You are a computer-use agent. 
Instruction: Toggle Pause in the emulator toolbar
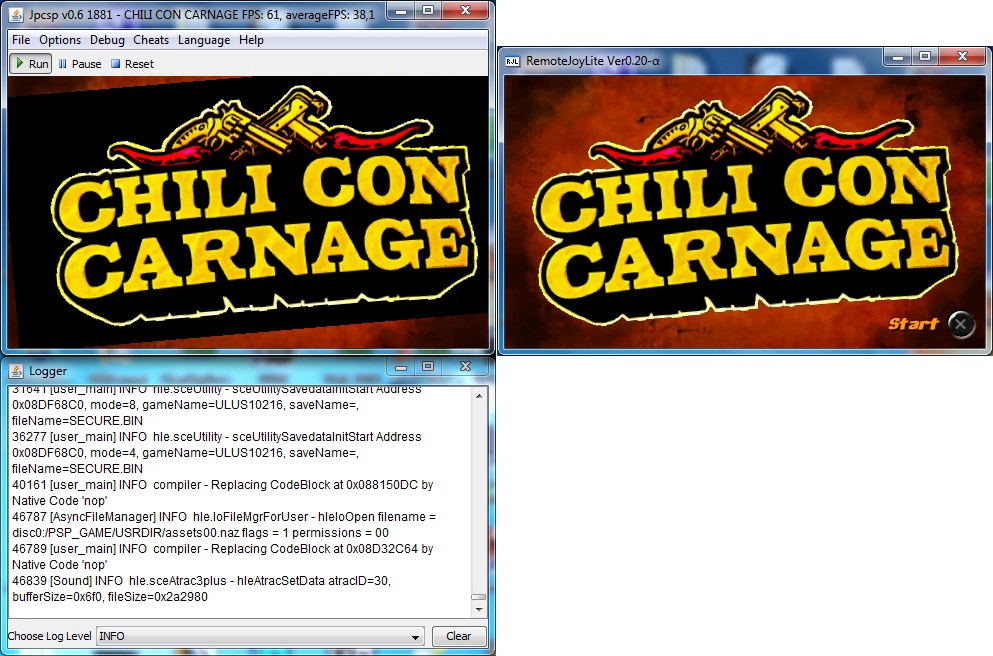(x=79, y=64)
